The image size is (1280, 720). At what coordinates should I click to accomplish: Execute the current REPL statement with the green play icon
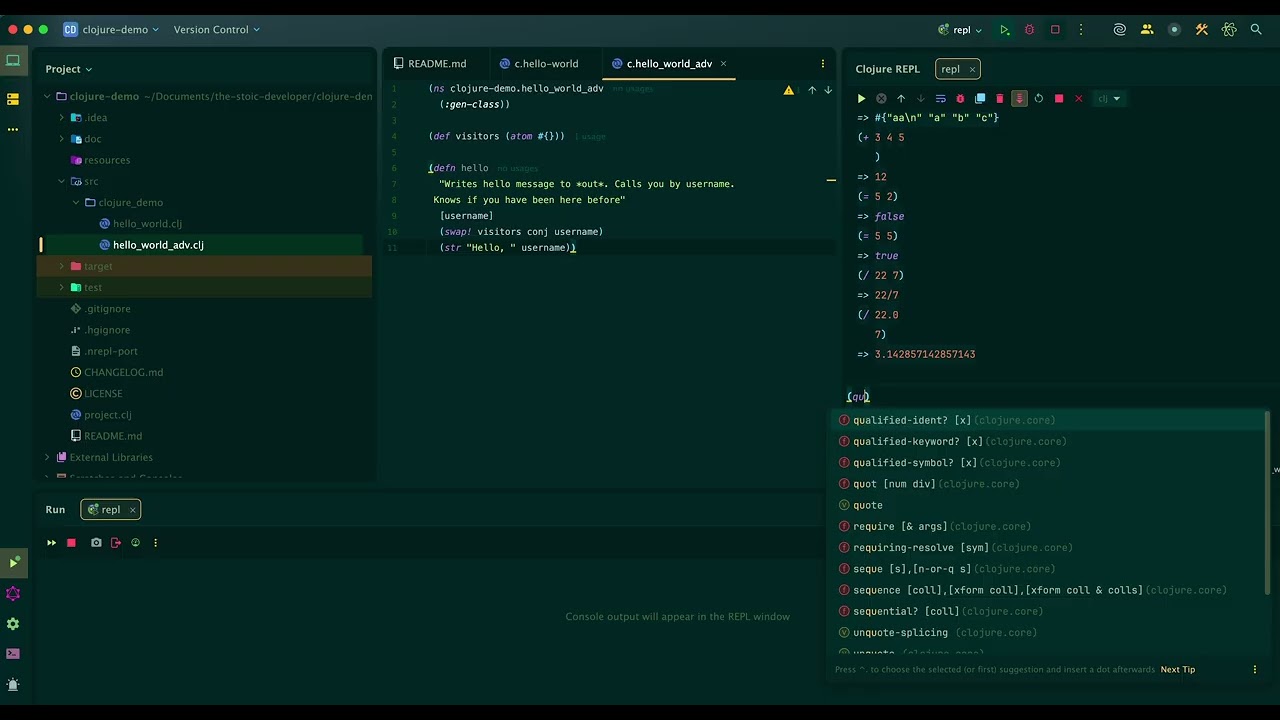pos(861,98)
